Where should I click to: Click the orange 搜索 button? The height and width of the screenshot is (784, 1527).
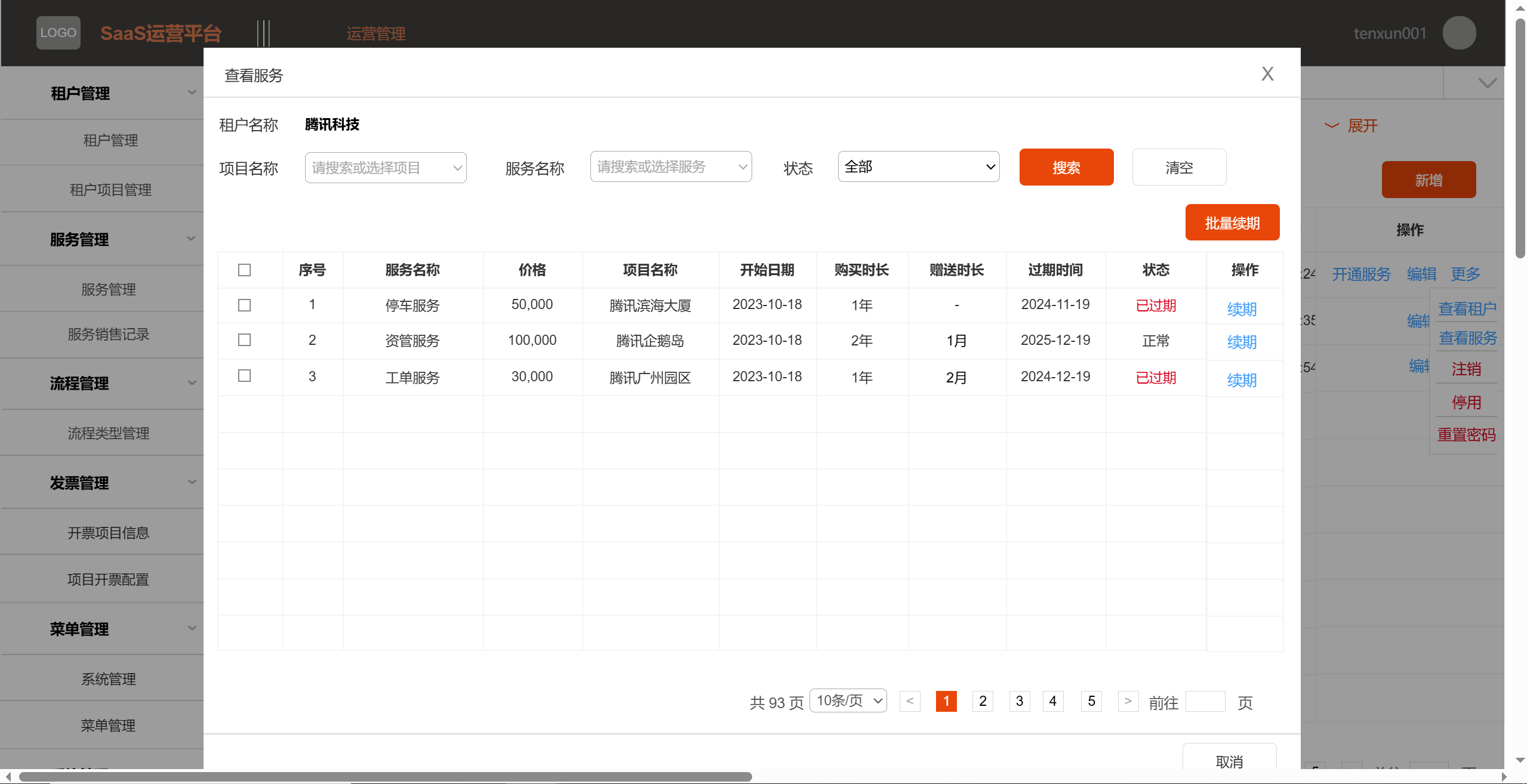pos(1066,167)
